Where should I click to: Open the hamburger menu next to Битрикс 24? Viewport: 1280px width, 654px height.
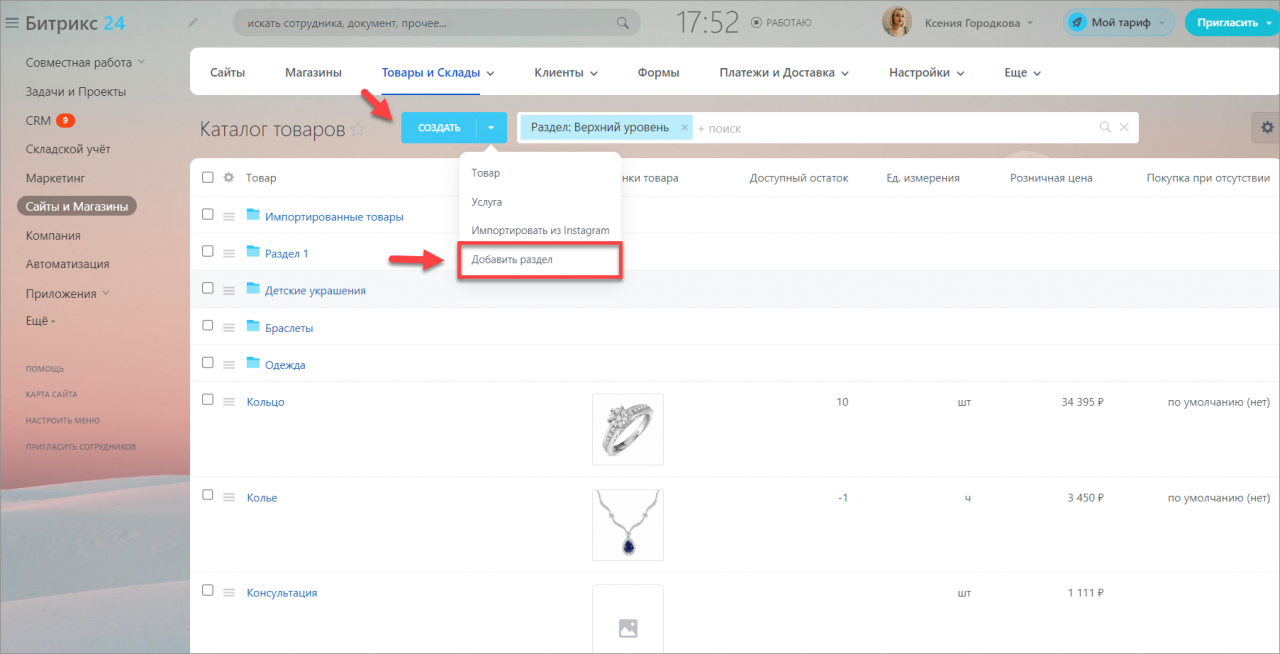pos(12,22)
